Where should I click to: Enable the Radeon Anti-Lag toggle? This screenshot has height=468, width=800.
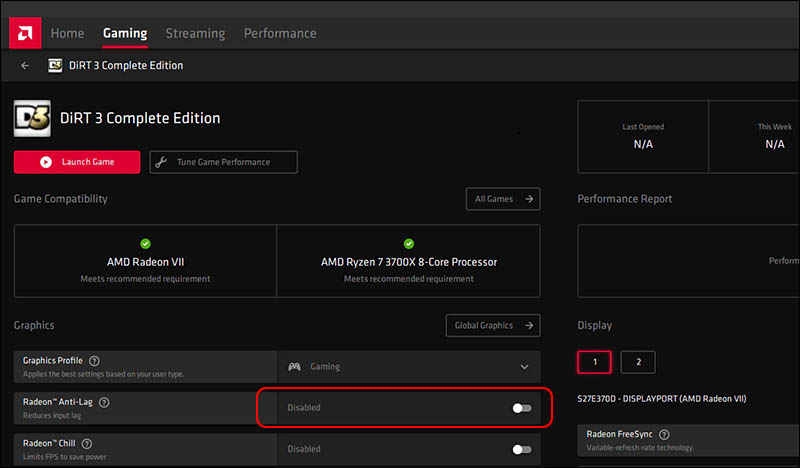coord(522,408)
